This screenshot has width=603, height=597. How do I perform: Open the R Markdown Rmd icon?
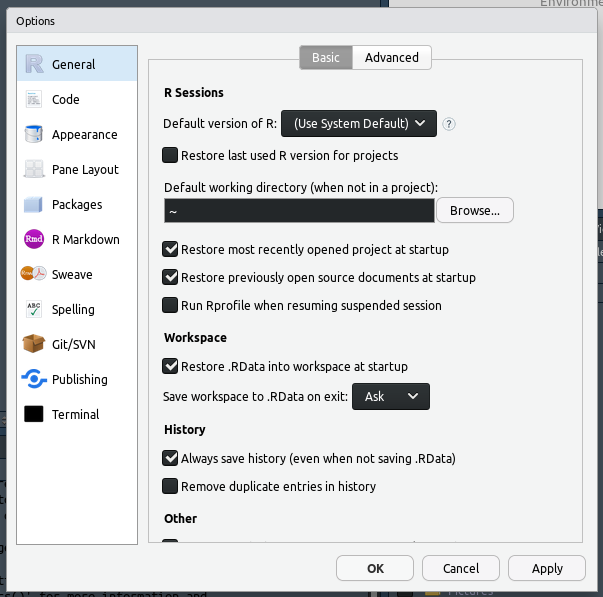[34, 239]
